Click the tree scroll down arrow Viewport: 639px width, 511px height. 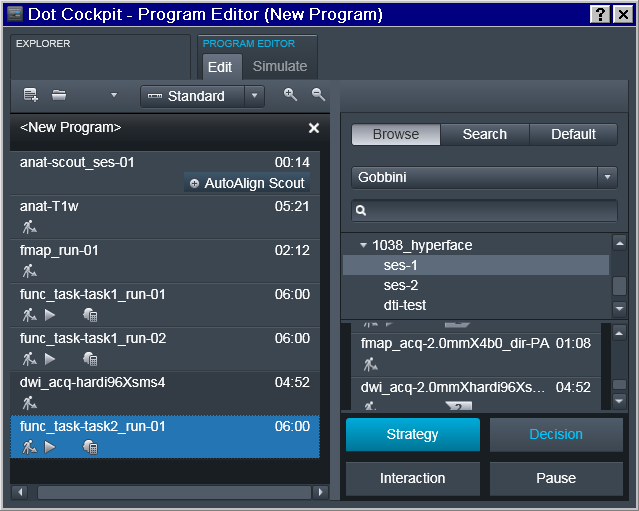click(x=619, y=308)
